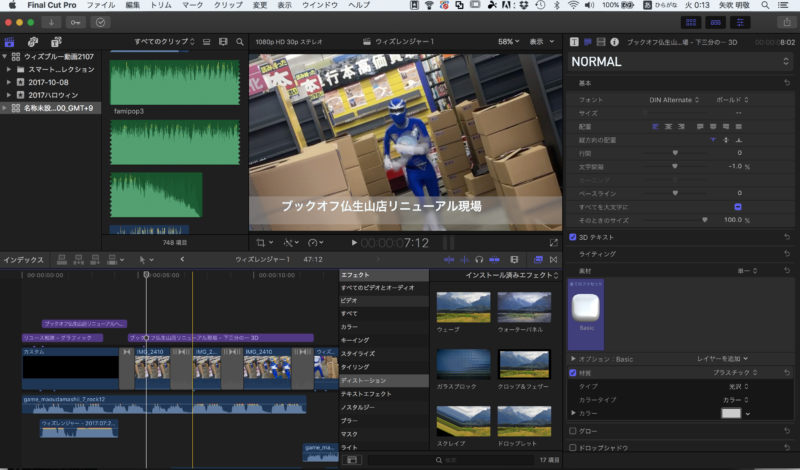800x470 pixels.
Task: Open the Background Tasks checkmark button
Action: pyautogui.click(x=100, y=22)
